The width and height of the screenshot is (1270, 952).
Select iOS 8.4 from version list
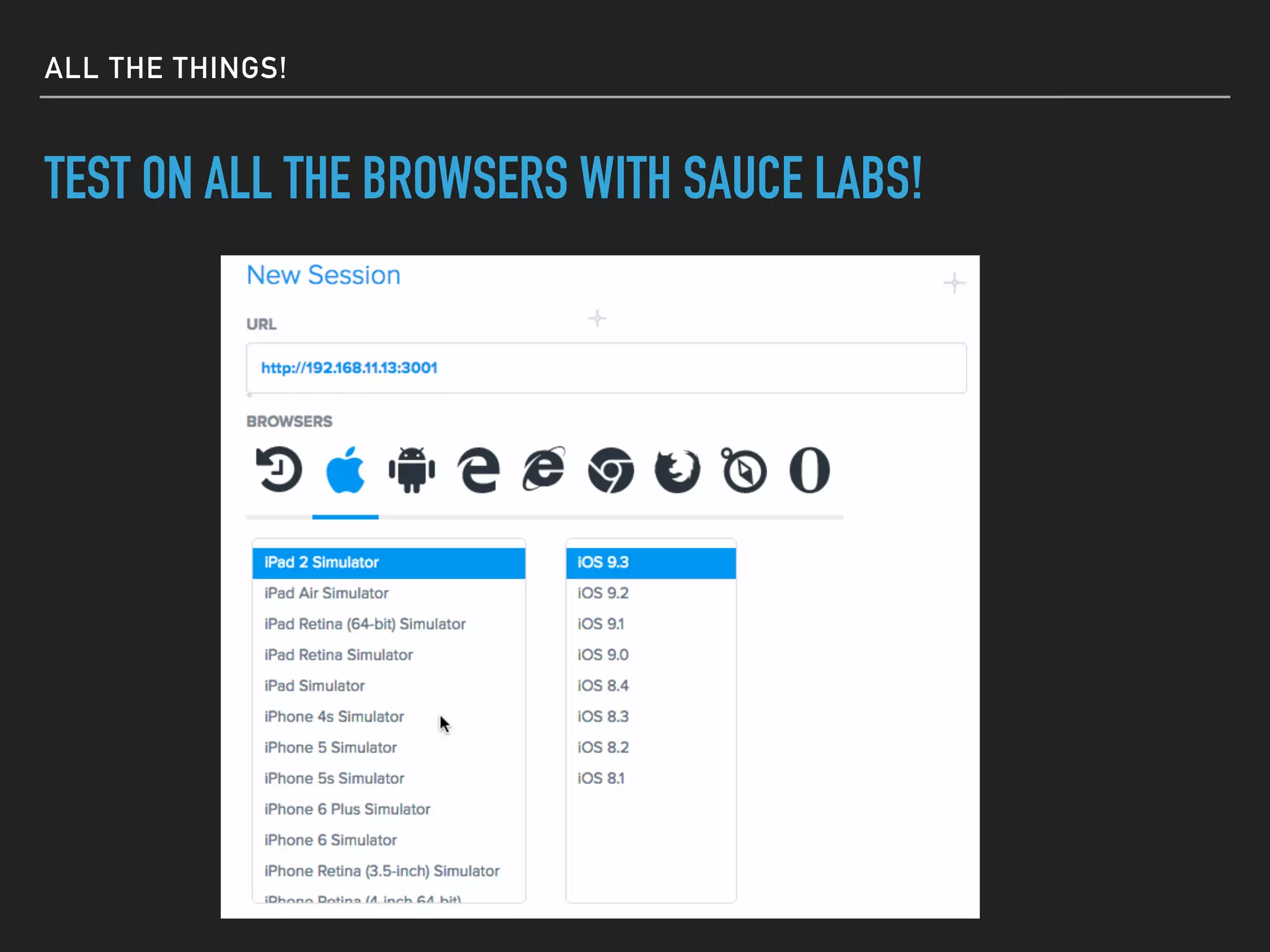click(x=603, y=685)
